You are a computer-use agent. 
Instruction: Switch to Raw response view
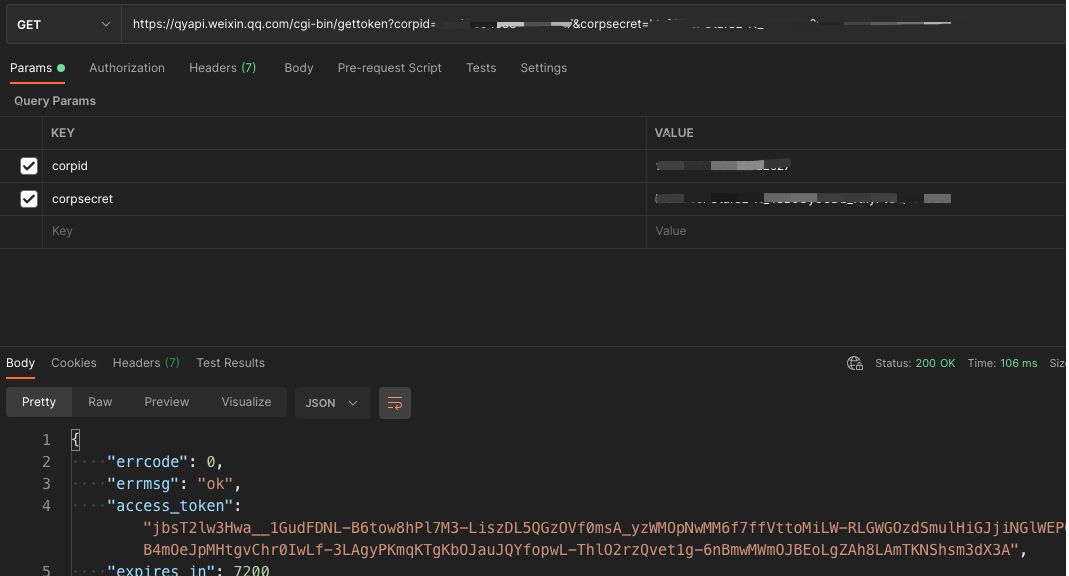click(100, 402)
